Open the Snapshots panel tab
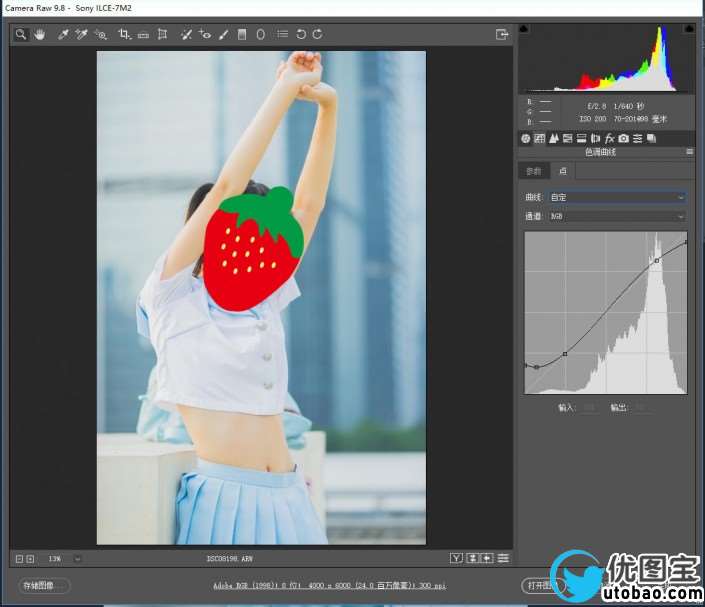This screenshot has width=705, height=607. 651,138
